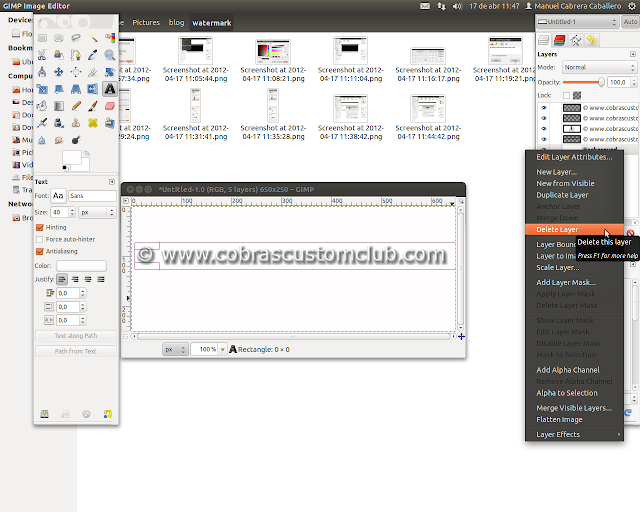
Task: Turn off the Antialiasing checkbox
Action: coord(40,252)
